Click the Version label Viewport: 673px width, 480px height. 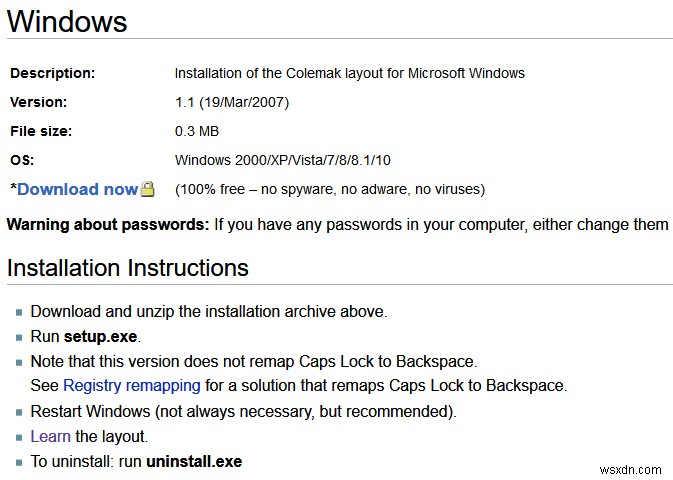click(39, 102)
